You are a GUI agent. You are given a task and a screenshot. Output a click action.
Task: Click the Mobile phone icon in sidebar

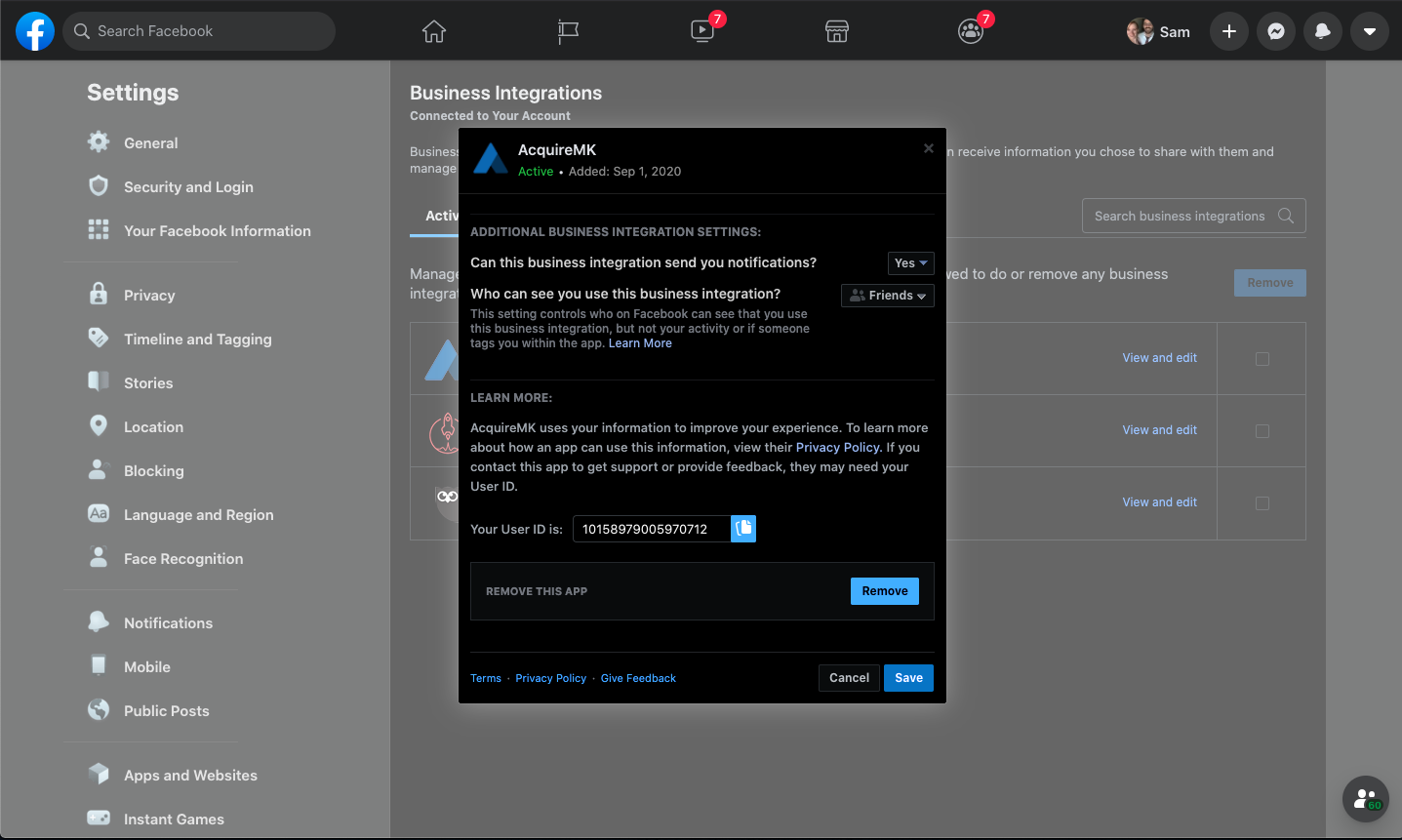coord(99,665)
